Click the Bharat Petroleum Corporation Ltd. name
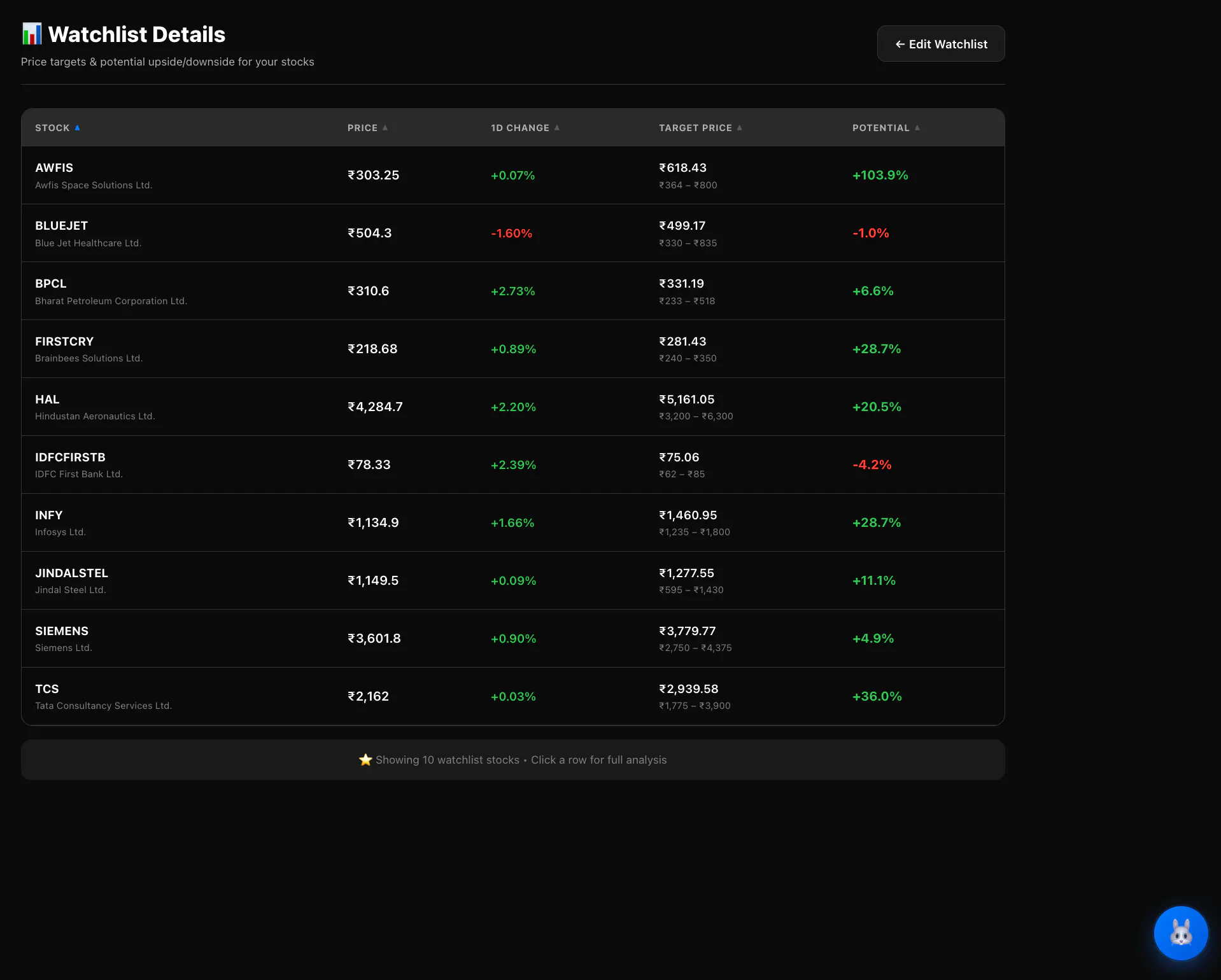This screenshot has height=980, width=1221. coord(111,301)
